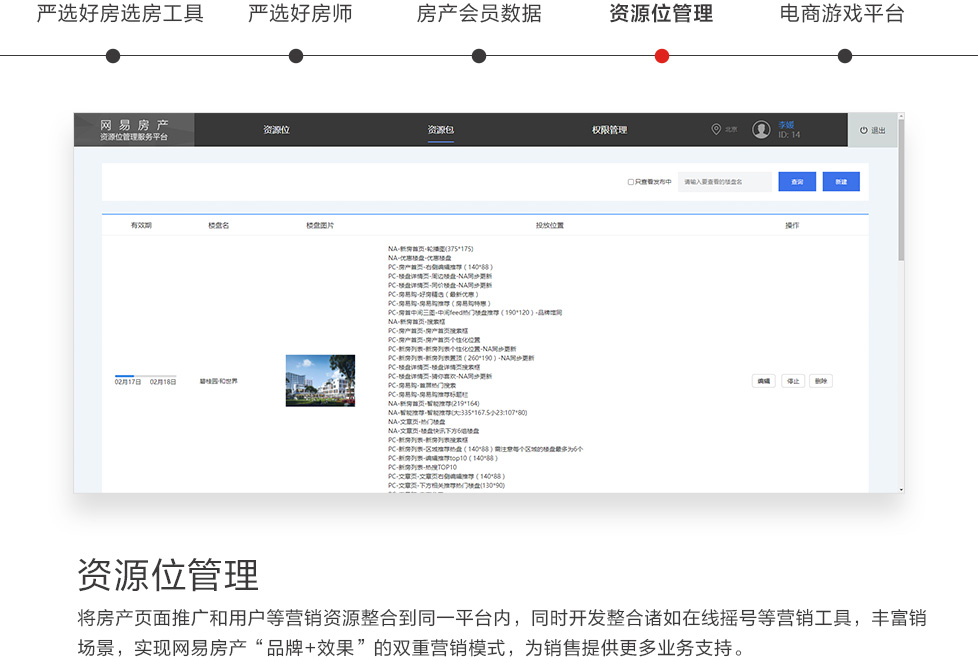Viewport: 979px width, 660px height.
Task: Click the row PC-文章页-文章页右侧编辑推荐（140*88）
Action: point(446,476)
